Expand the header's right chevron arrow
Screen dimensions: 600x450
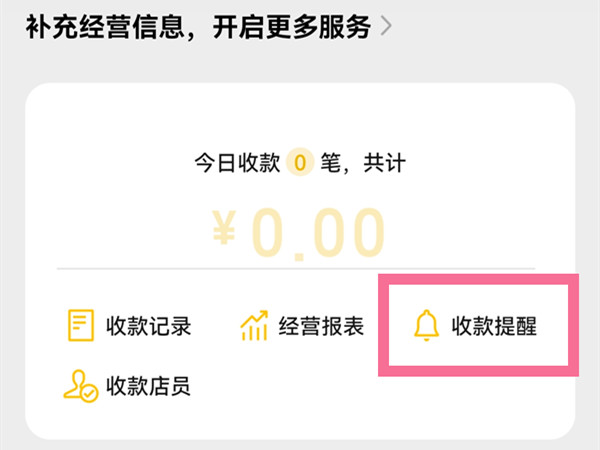pyautogui.click(x=384, y=26)
